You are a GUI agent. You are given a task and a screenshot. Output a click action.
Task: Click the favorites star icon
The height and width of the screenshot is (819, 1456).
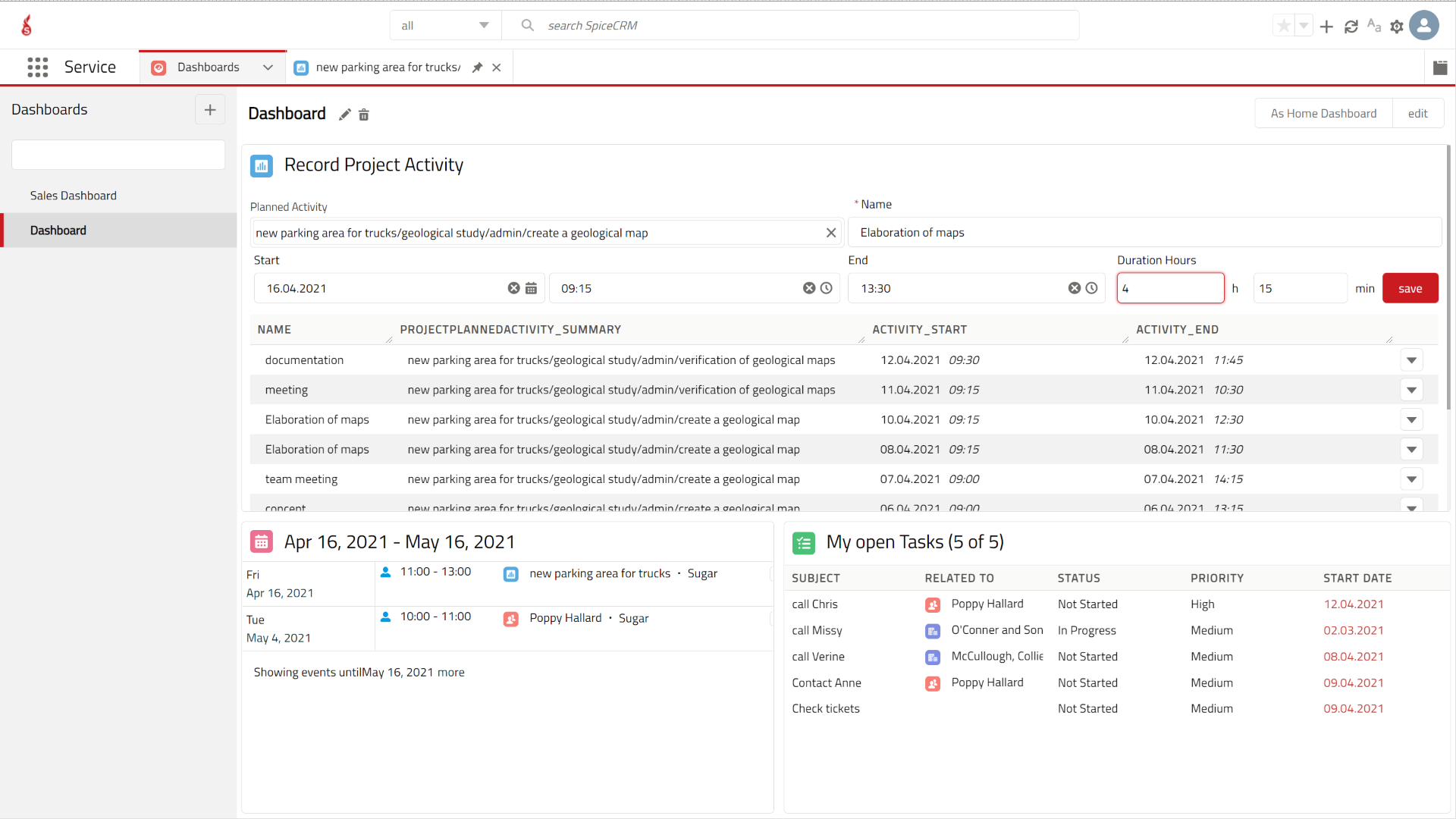(1284, 26)
